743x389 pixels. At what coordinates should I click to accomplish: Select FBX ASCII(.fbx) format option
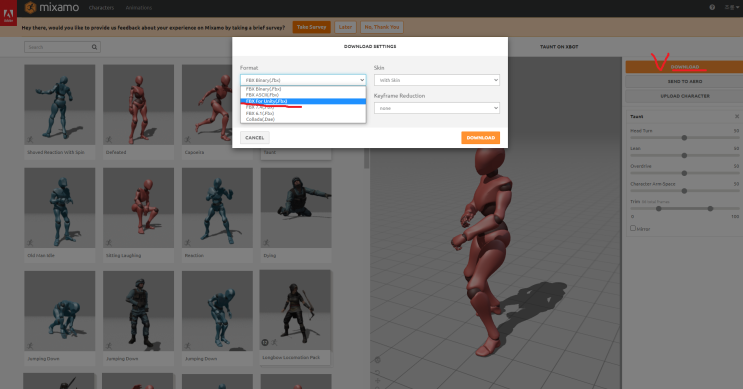pyautogui.click(x=303, y=95)
